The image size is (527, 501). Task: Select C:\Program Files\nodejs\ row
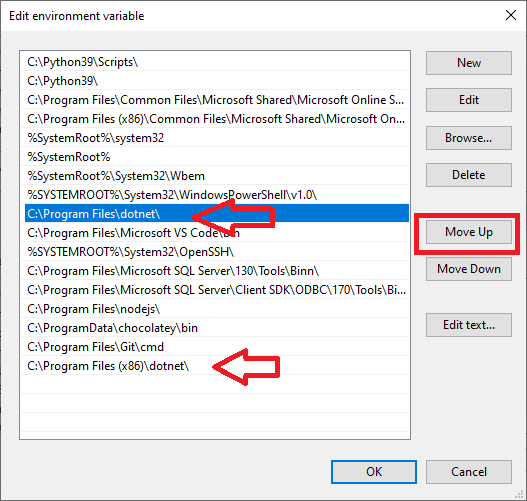[215, 308]
